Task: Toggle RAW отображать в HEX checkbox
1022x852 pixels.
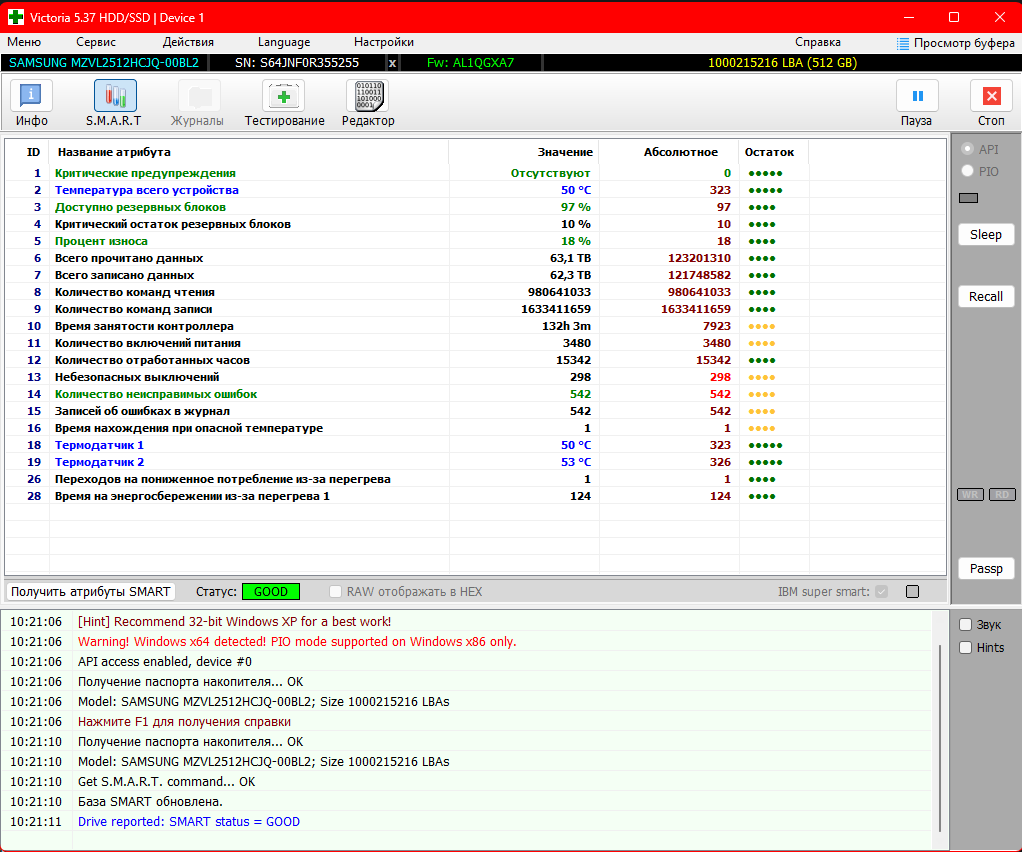Action: (x=335, y=591)
